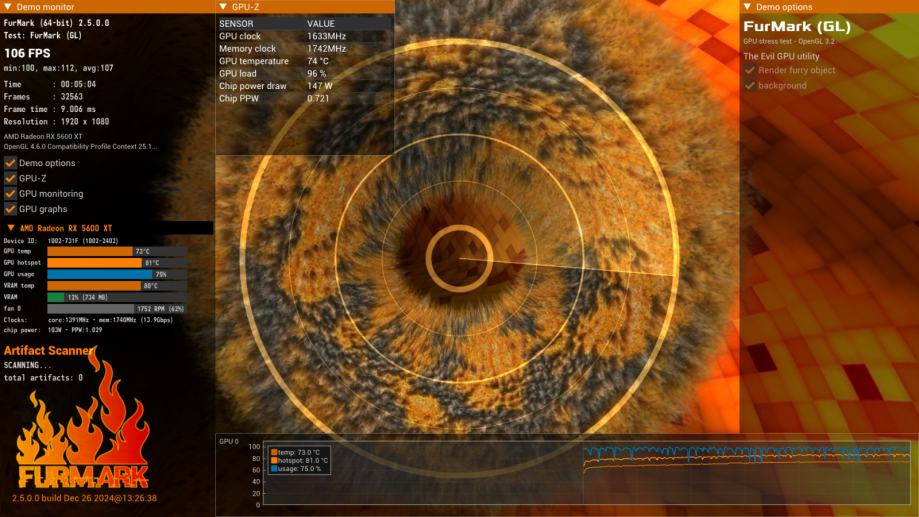The height and width of the screenshot is (517, 919).
Task: Click the Device ID '1002-731F' line
Action: click(x=61, y=240)
